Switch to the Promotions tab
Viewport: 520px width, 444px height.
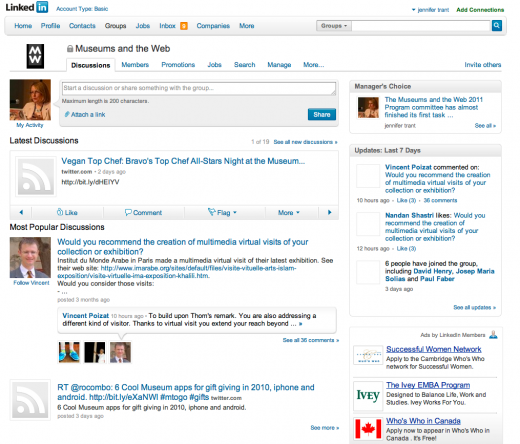pyautogui.click(x=178, y=65)
